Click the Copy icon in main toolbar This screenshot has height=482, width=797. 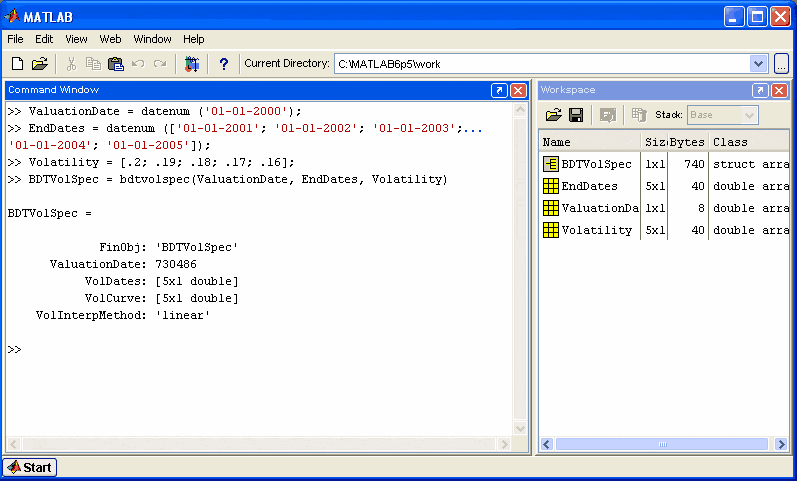[x=93, y=64]
